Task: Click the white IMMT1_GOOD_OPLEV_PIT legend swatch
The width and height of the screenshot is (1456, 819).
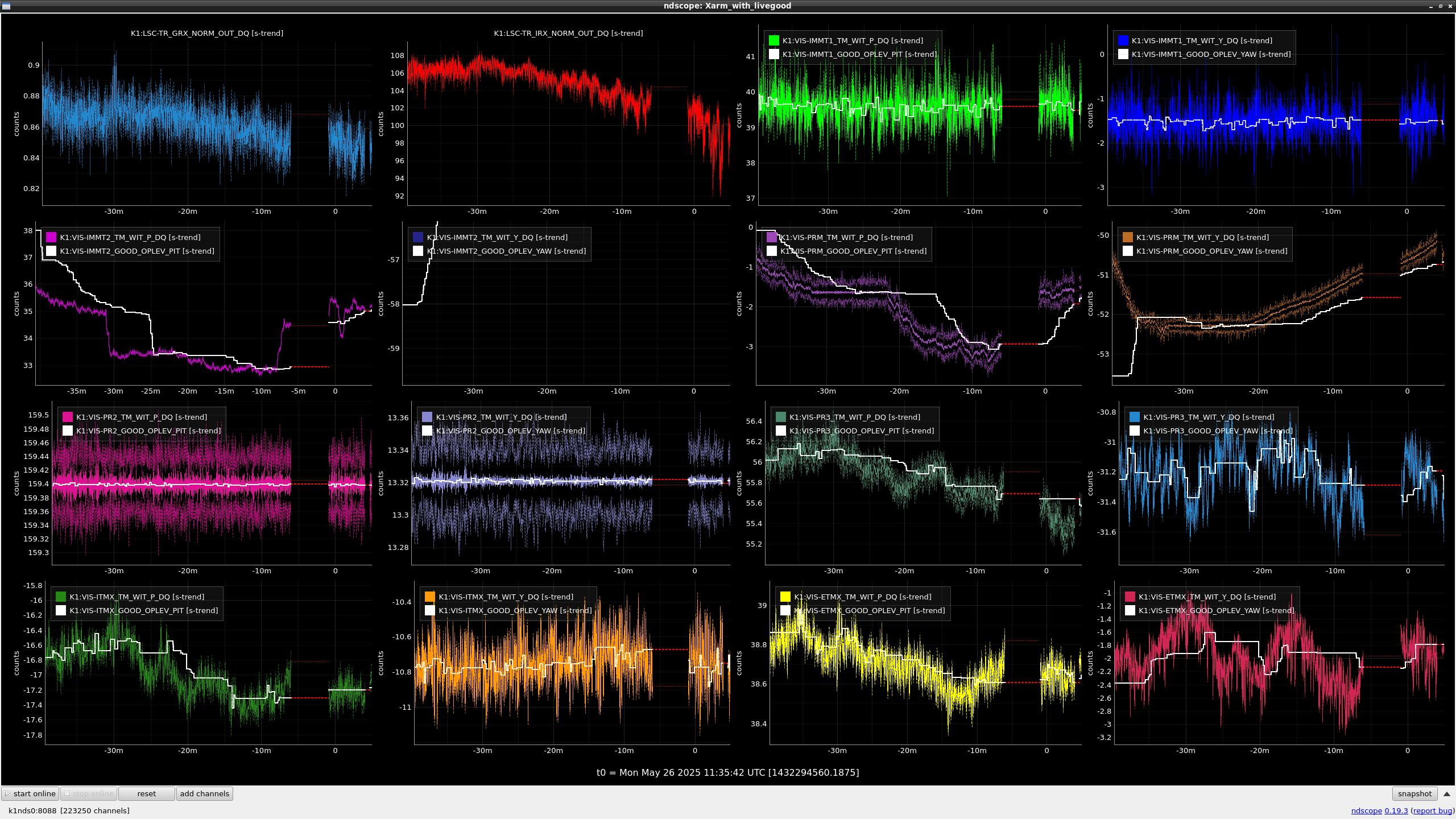Action: tap(774, 54)
